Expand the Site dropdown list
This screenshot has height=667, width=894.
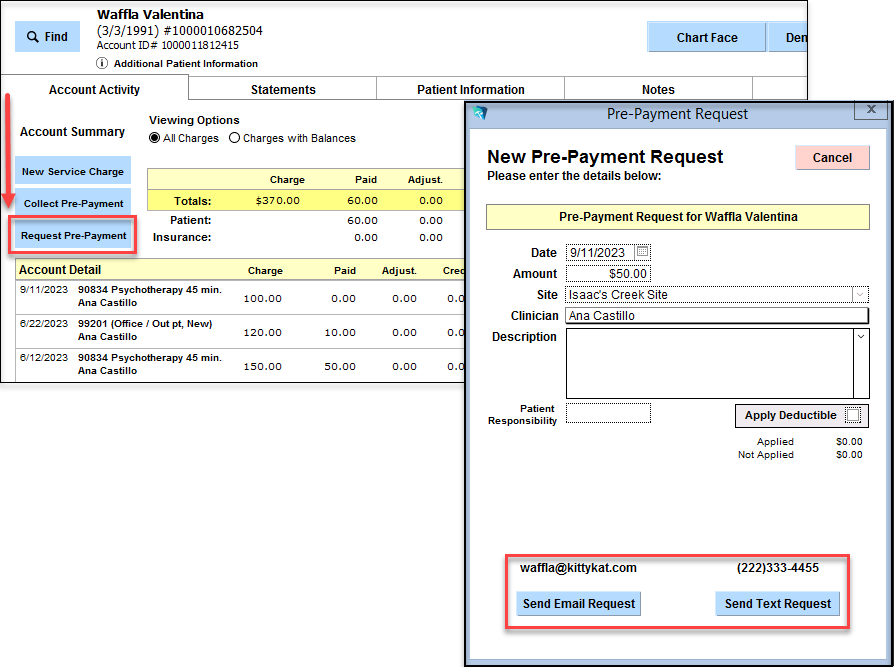point(860,295)
